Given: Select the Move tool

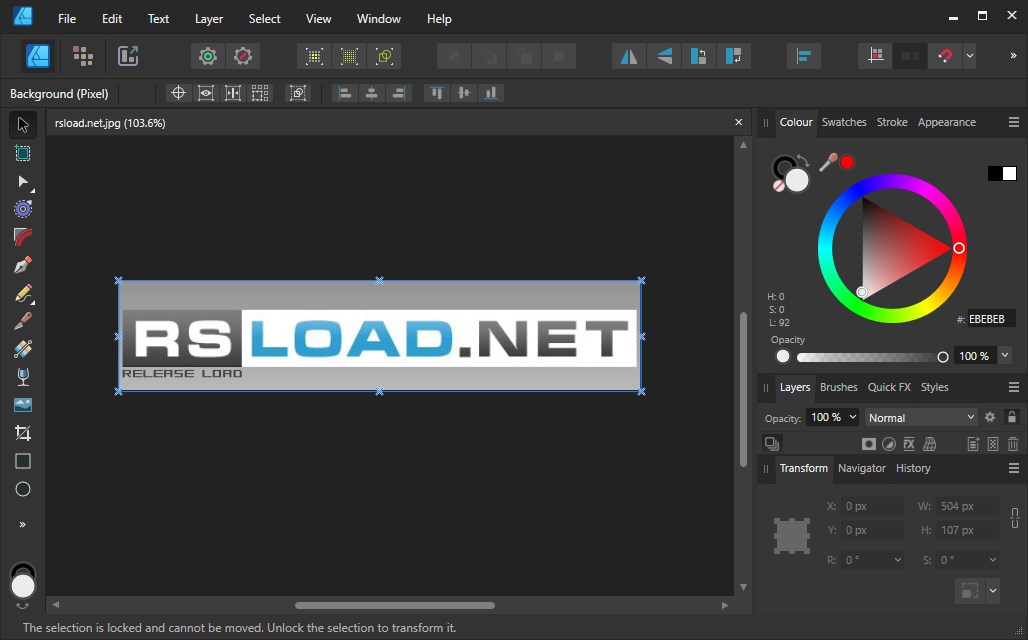Looking at the screenshot, I should pyautogui.click(x=22, y=124).
